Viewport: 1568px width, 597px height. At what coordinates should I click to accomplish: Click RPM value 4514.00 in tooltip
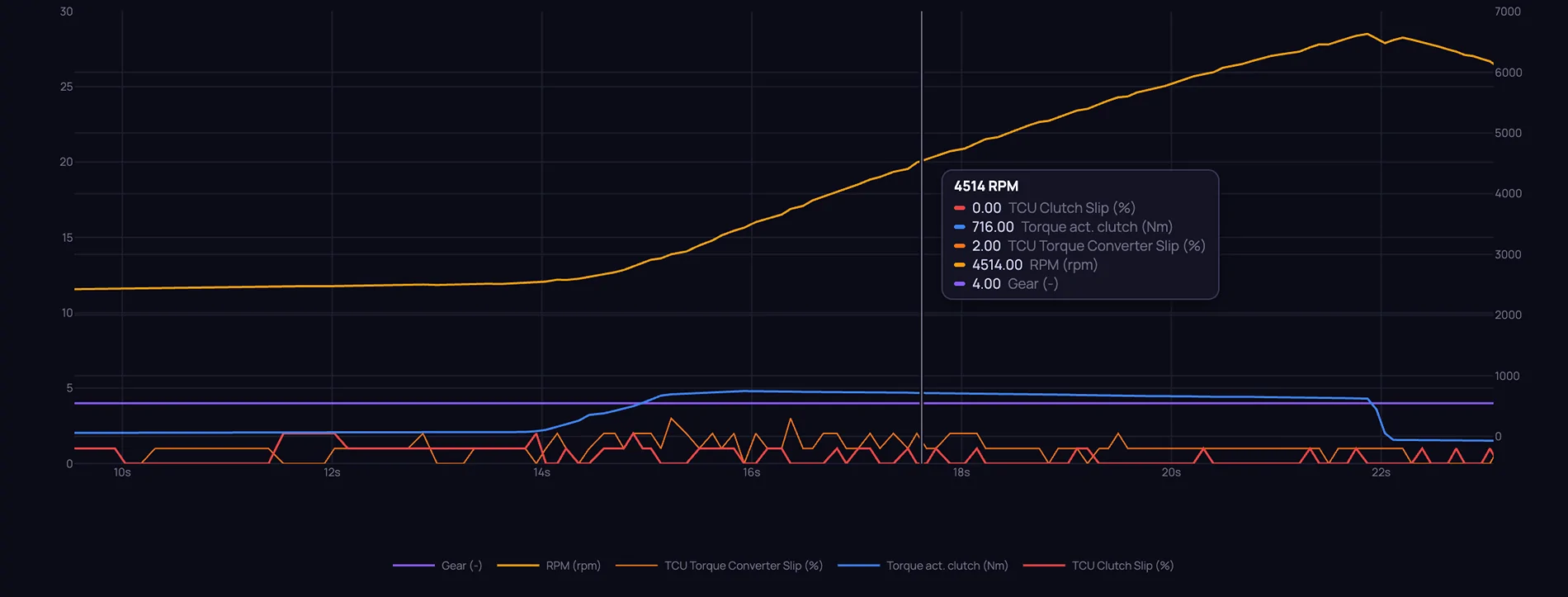pyautogui.click(x=997, y=265)
